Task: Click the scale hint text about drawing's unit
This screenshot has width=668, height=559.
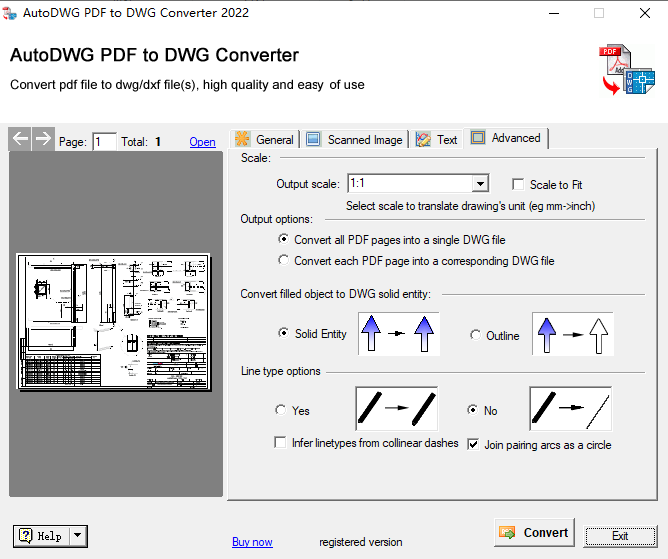Action: tap(470, 206)
